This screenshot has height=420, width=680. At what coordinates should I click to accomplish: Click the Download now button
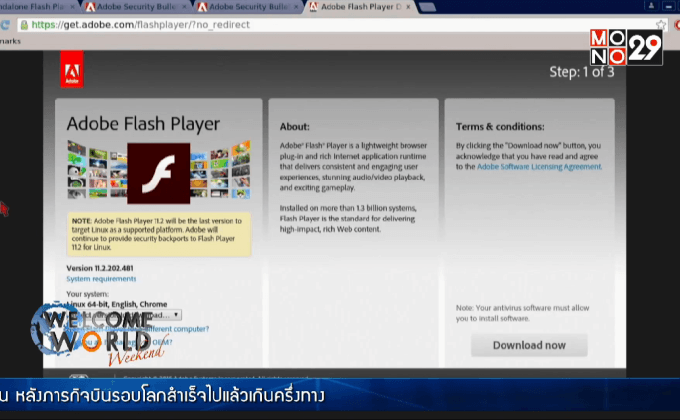tap(529, 345)
